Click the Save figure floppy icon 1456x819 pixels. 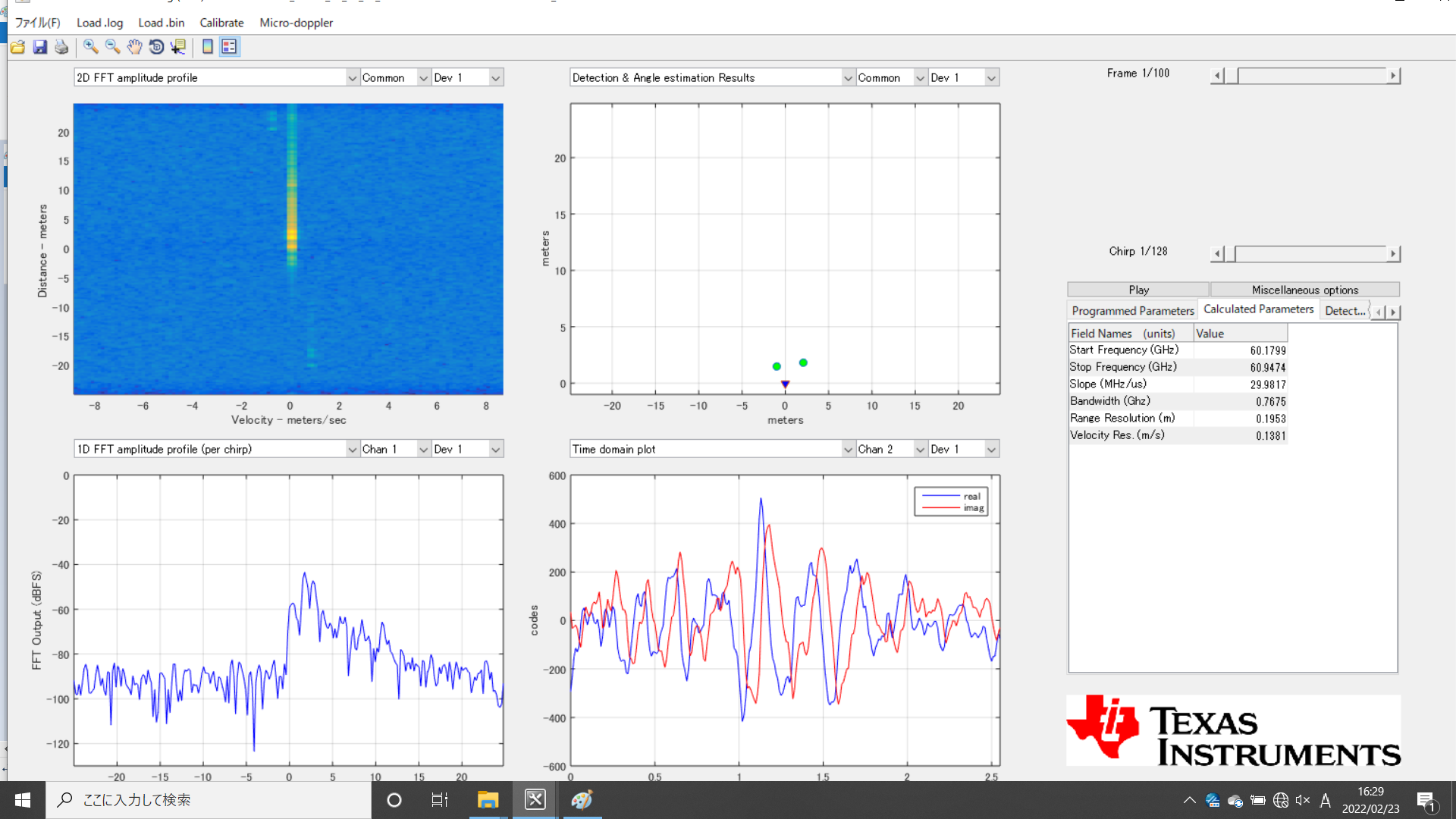40,47
